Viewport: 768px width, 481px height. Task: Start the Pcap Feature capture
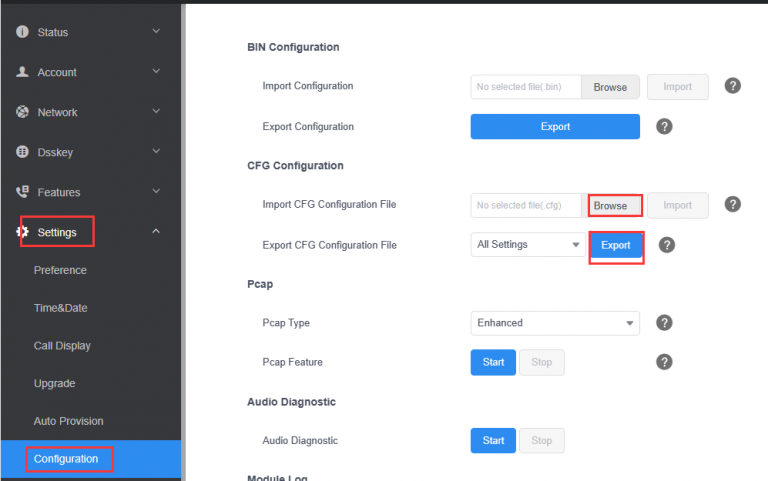pos(493,362)
